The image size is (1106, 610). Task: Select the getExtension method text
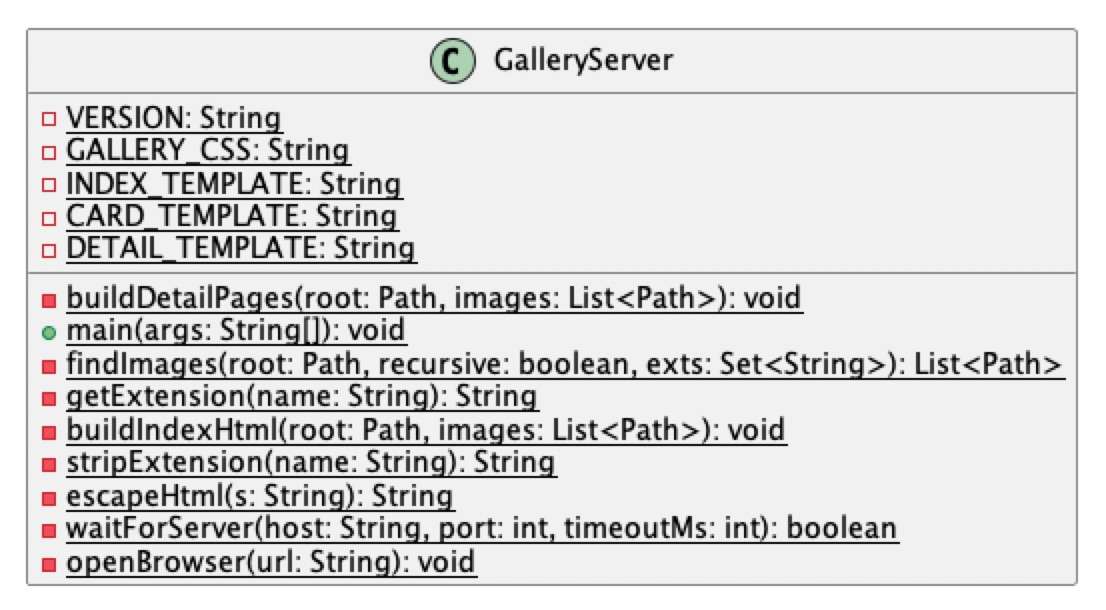click(302, 397)
